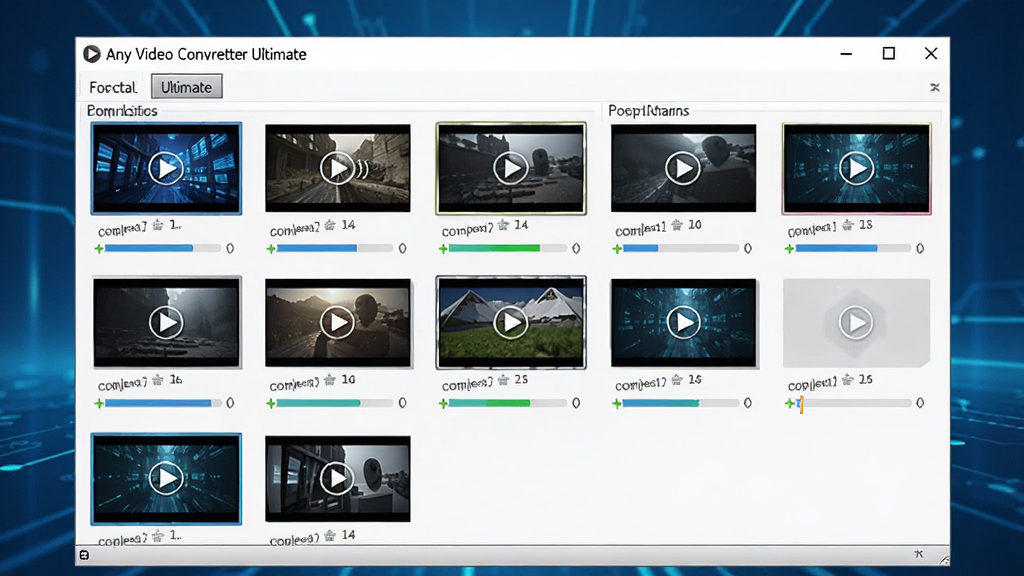Play the green-bordered video
1024x576 pixels.
pos(511,168)
